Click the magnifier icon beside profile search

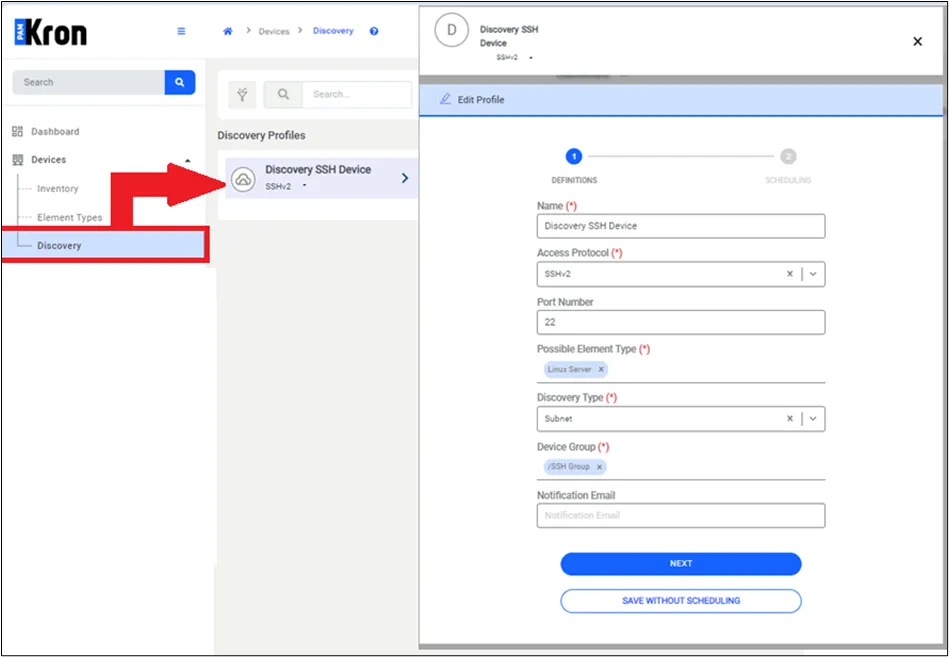pyautogui.click(x=283, y=94)
